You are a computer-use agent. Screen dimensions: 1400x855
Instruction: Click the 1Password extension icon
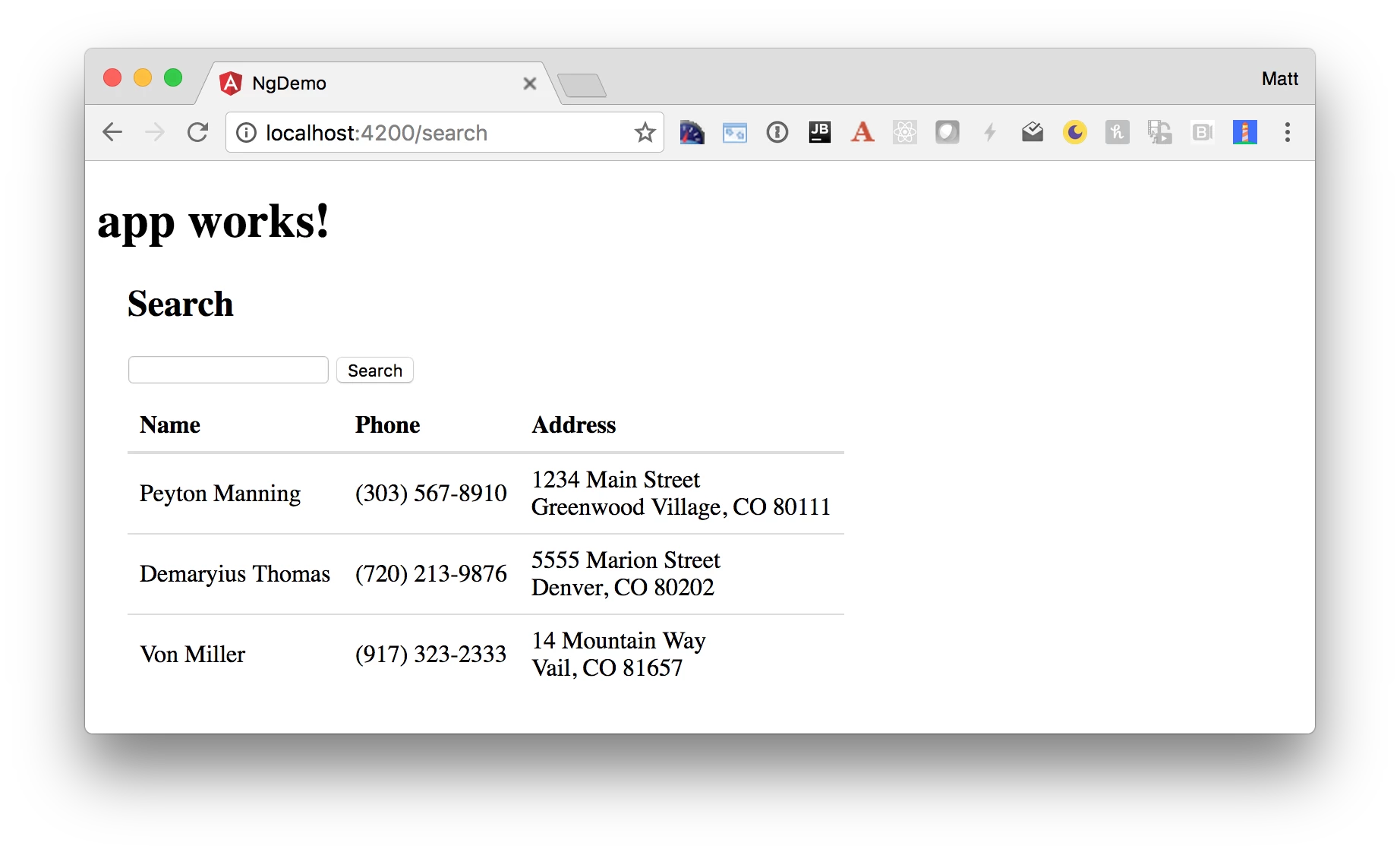[x=777, y=133]
